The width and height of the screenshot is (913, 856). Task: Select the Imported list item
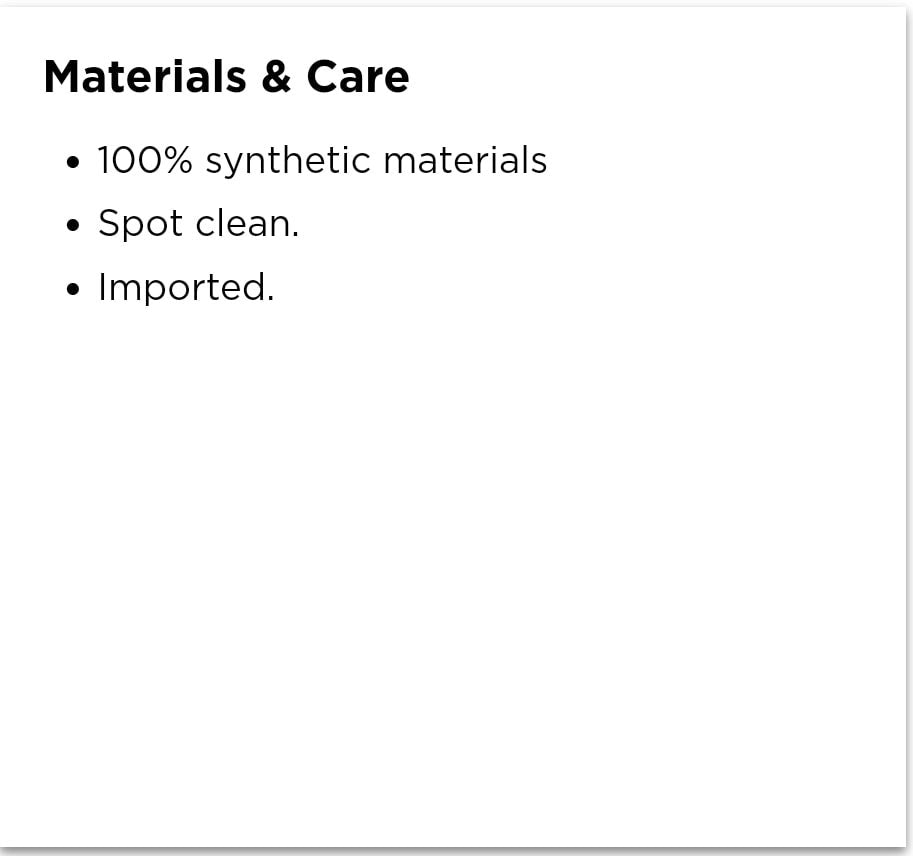click(x=185, y=288)
